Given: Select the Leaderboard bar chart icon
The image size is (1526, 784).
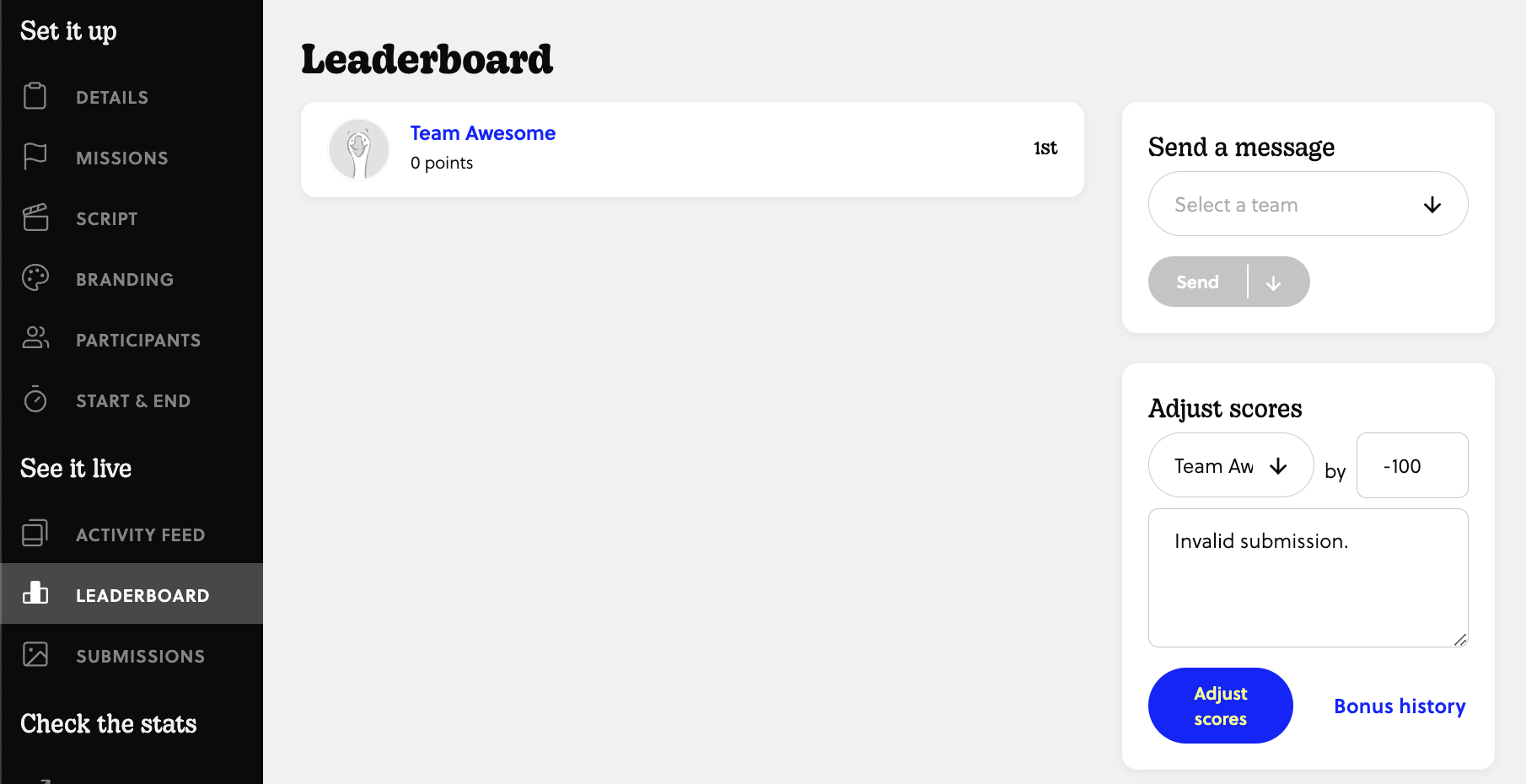Looking at the screenshot, I should (x=35, y=594).
